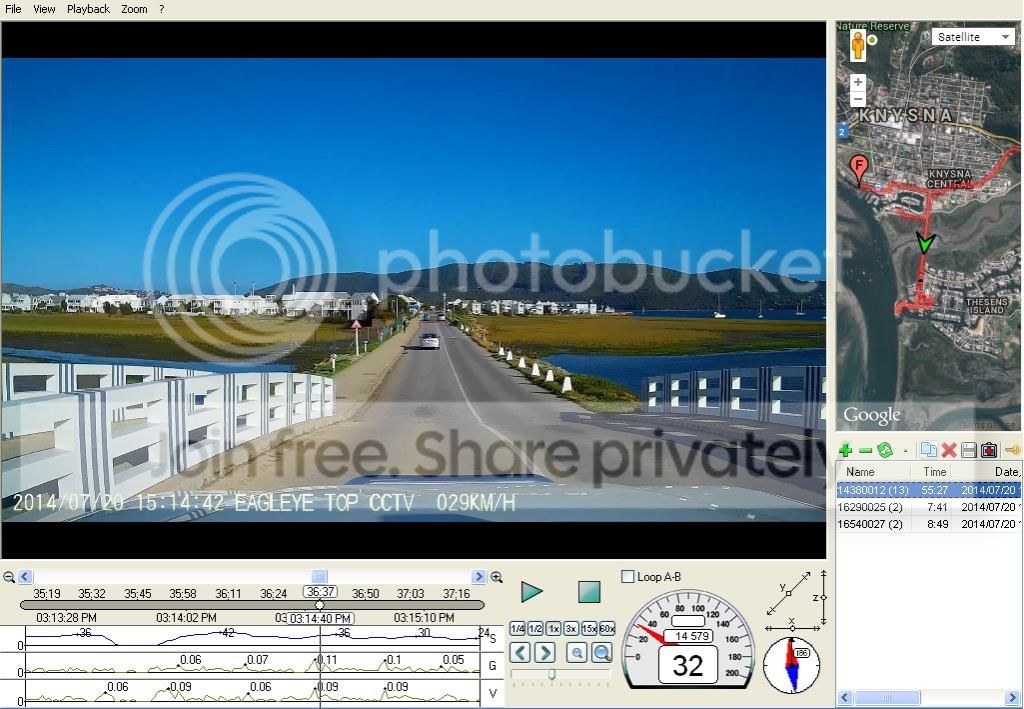Set playback speed to 15x
The height and width of the screenshot is (709, 1024).
click(x=589, y=628)
